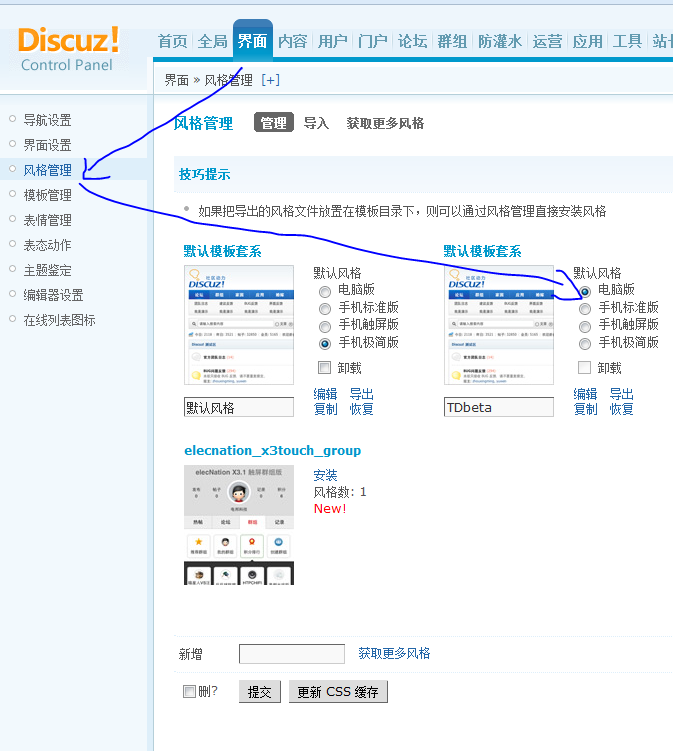Switch to the 论坛 top navigation tab
Viewport: 673px width, 751px height.
pyautogui.click(x=412, y=41)
